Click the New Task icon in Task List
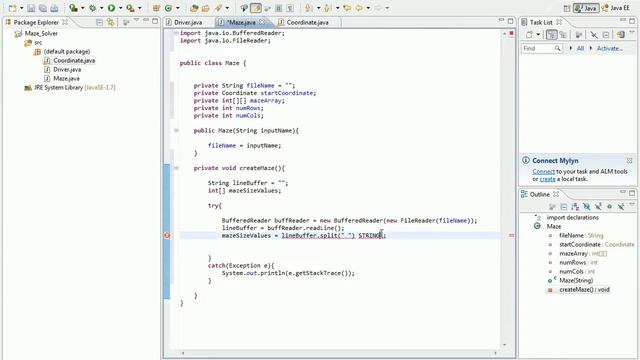The height and width of the screenshot is (360, 640). point(529,35)
